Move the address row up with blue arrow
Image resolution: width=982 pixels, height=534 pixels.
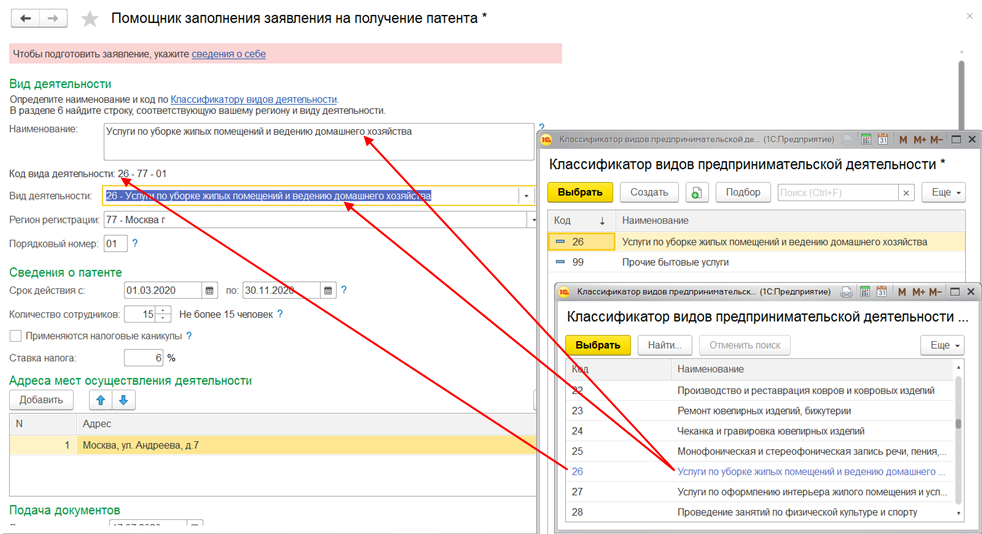click(100, 400)
